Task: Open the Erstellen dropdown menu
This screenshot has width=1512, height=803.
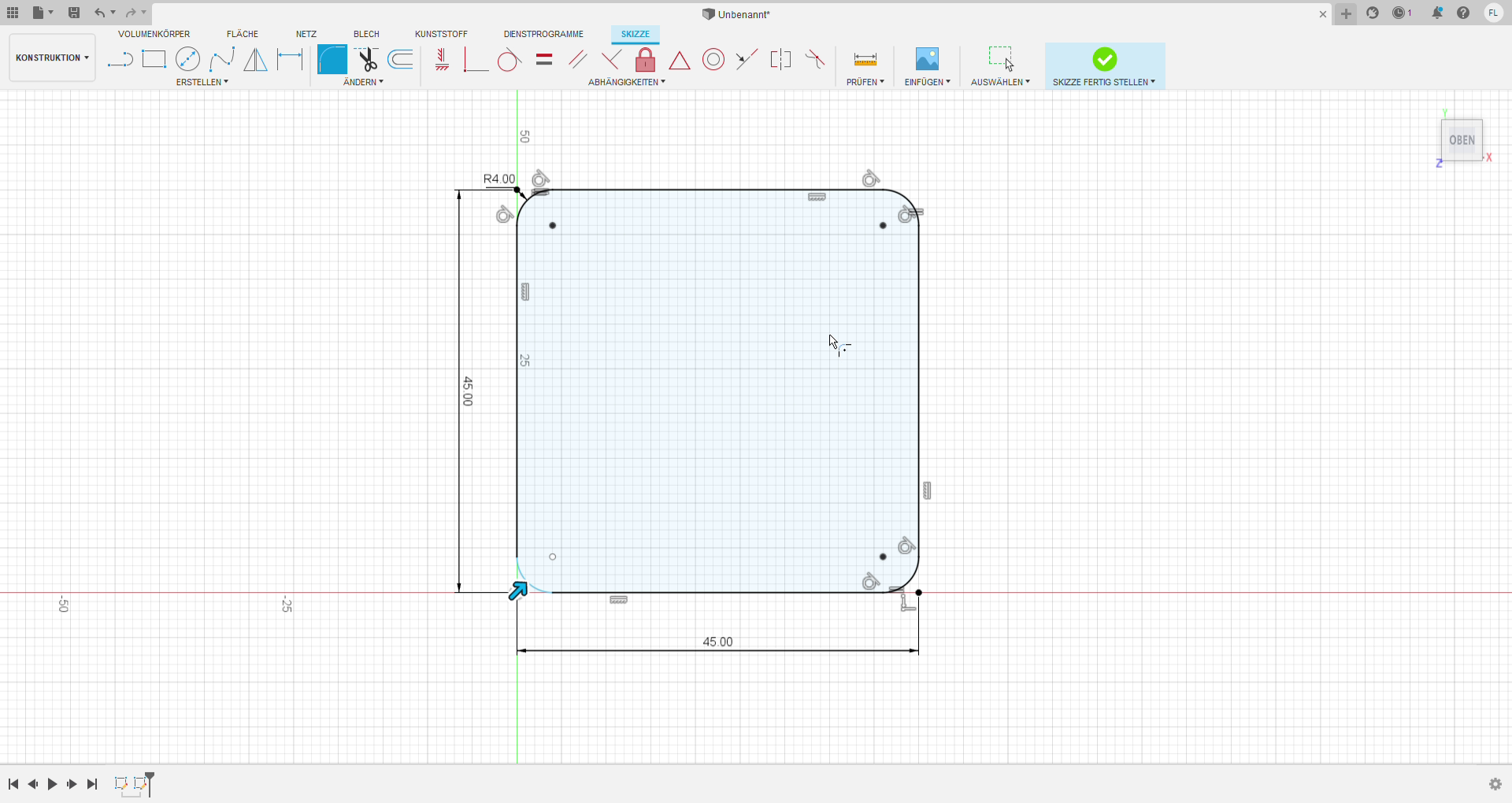Action: [x=202, y=82]
